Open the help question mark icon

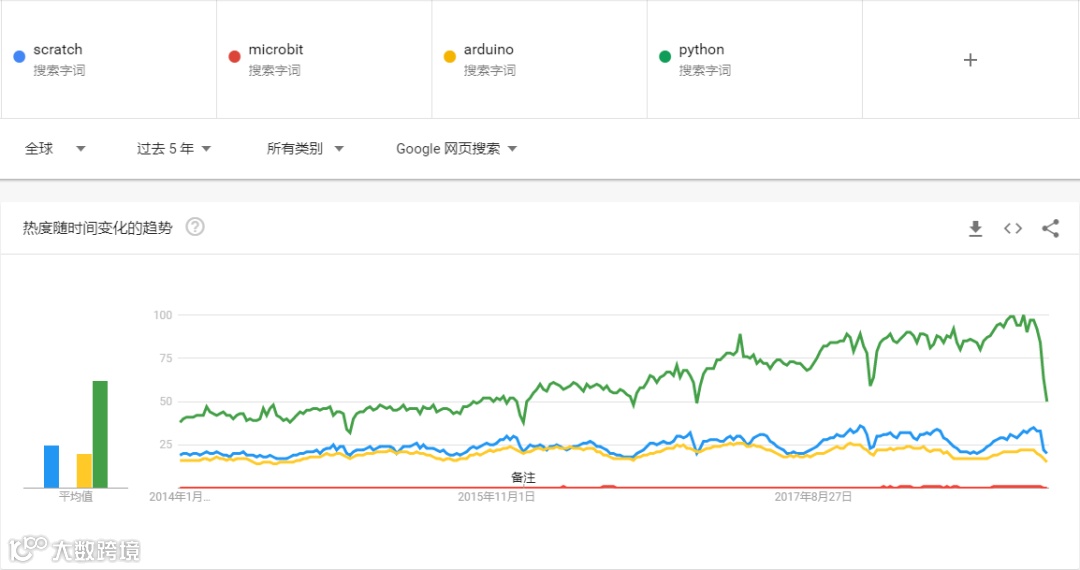(195, 227)
